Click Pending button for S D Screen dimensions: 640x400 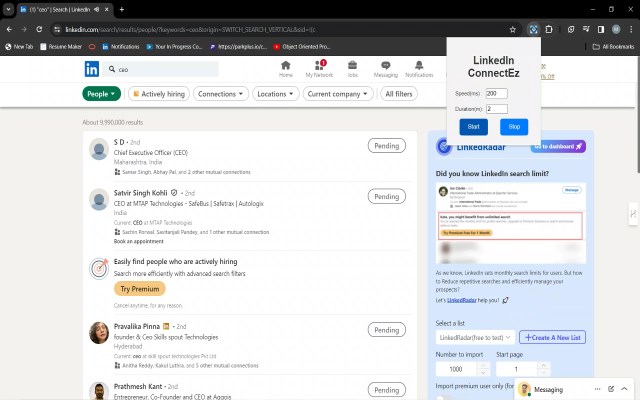pyautogui.click(x=387, y=146)
